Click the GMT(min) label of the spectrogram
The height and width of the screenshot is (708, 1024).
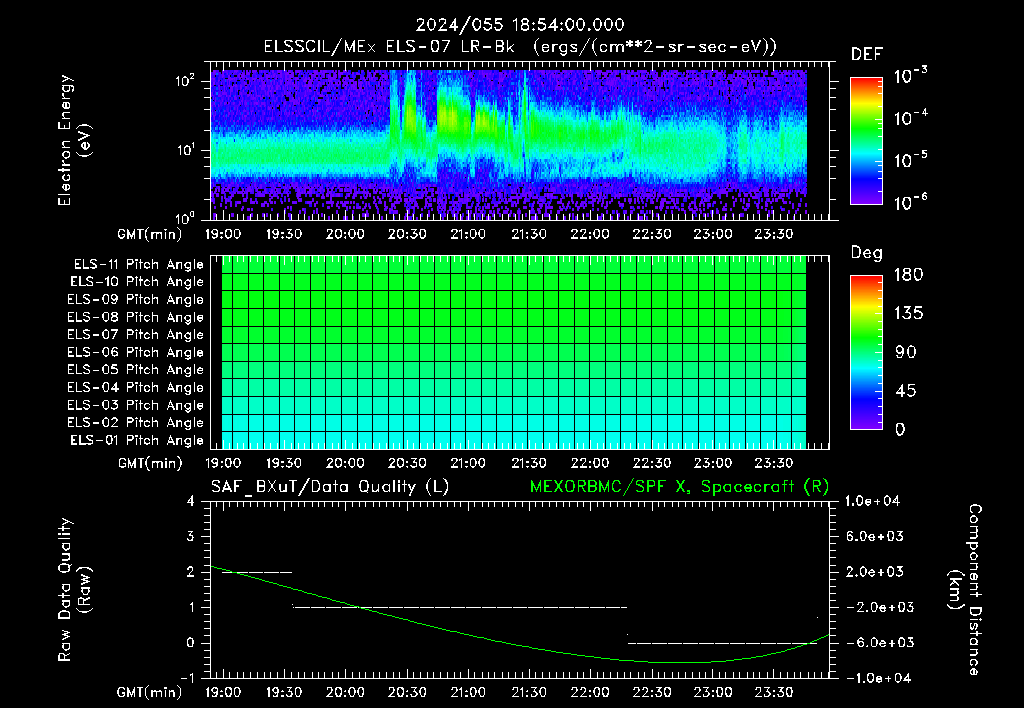[150, 234]
